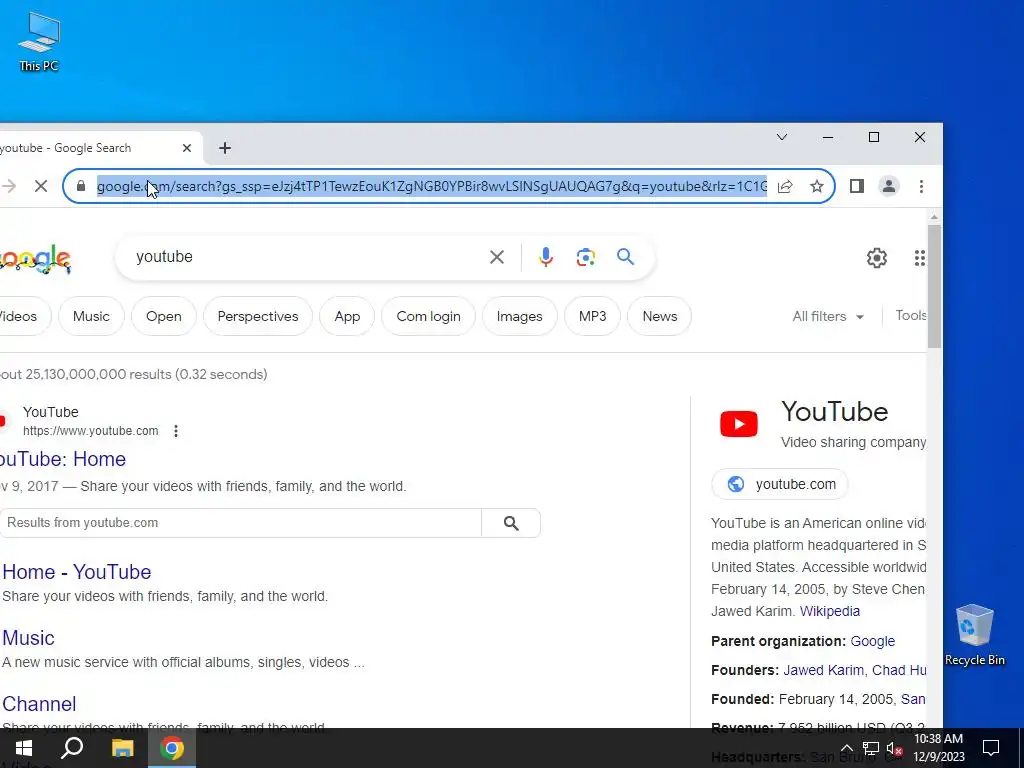Open the Google apps grid
The width and height of the screenshot is (1024, 768).
[920, 258]
